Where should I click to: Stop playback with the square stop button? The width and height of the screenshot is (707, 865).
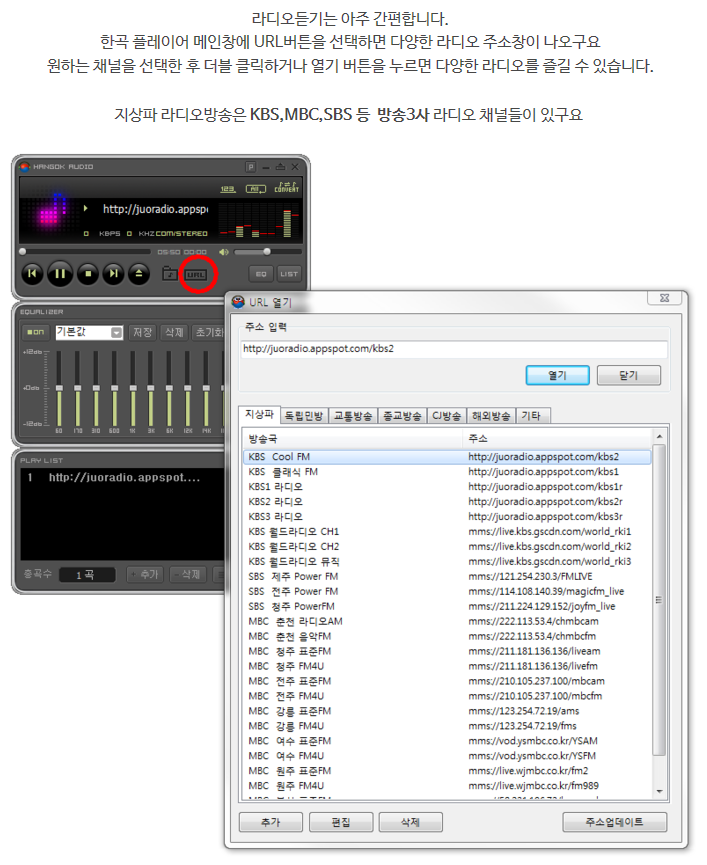coord(88,274)
